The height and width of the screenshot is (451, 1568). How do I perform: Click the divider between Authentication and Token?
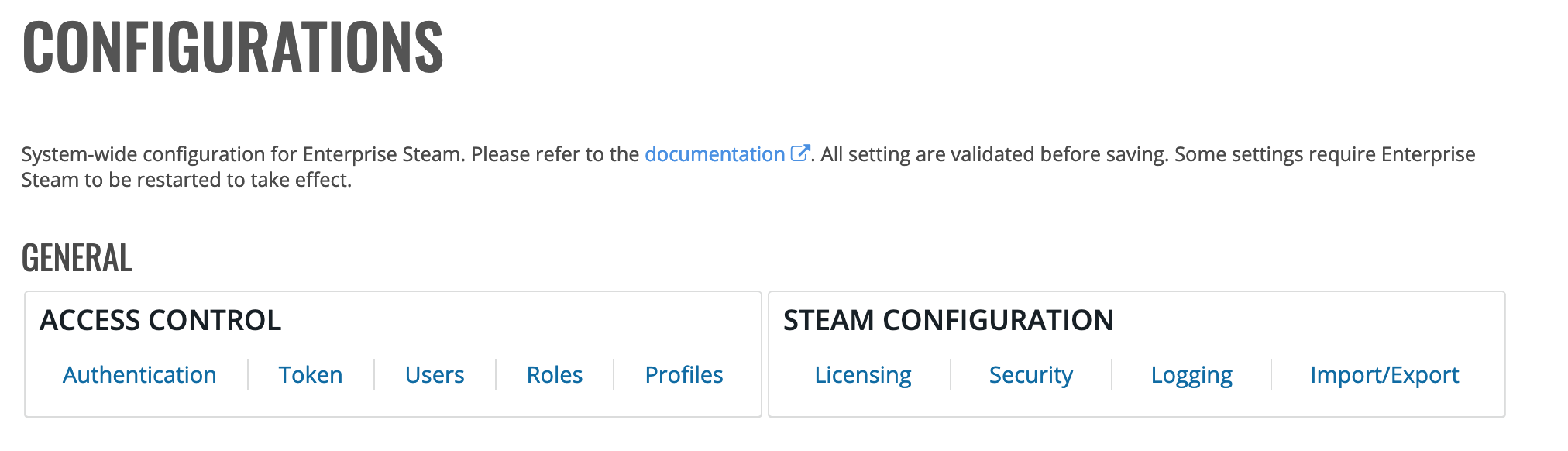click(248, 374)
